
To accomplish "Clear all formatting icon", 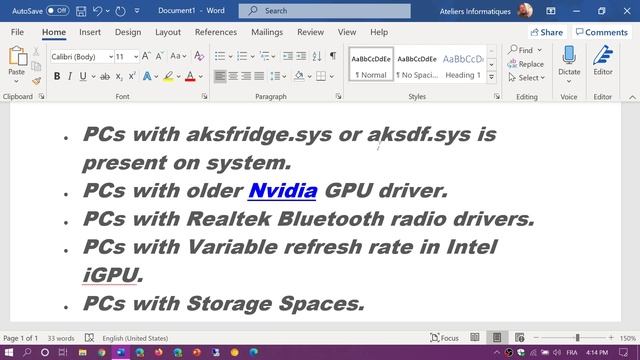I will click(x=199, y=56).
